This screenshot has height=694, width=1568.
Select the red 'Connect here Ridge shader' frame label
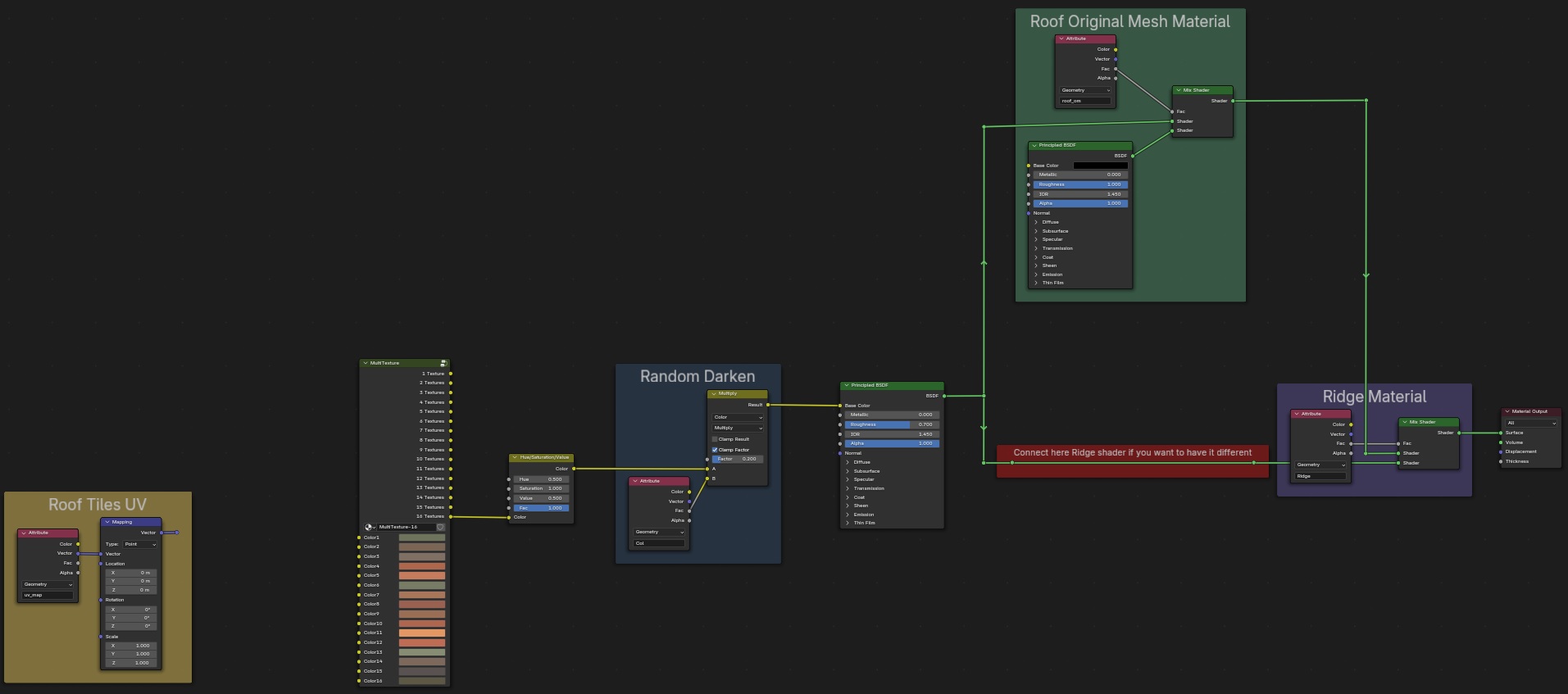(1132, 452)
